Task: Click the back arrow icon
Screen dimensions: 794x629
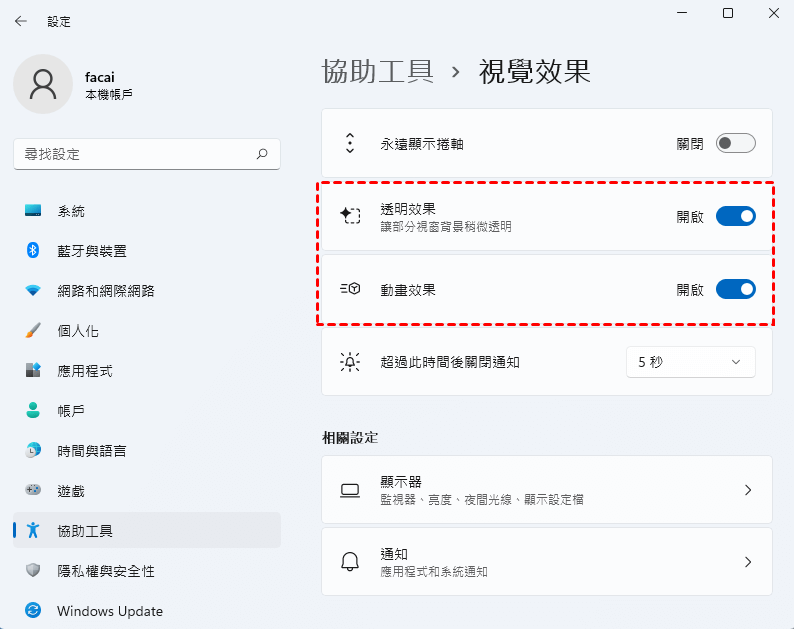Action: 21,21
